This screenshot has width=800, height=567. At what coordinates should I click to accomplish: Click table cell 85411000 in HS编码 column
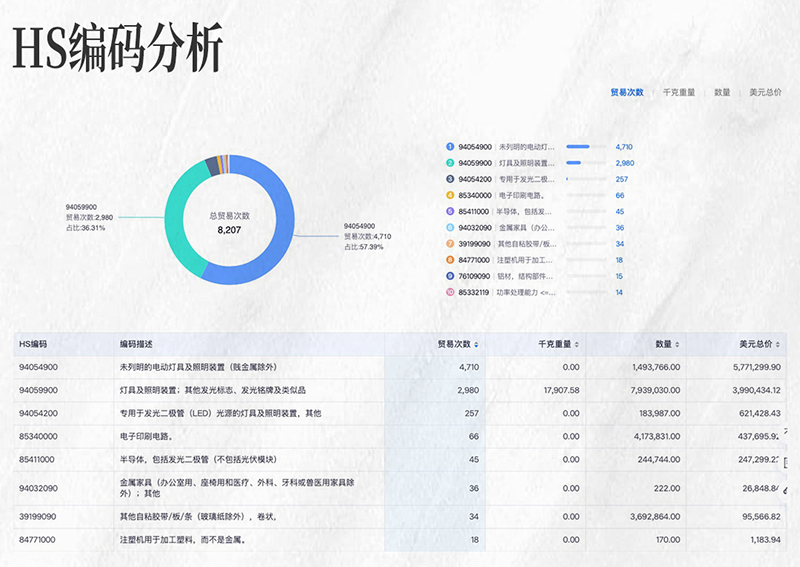click(37, 459)
